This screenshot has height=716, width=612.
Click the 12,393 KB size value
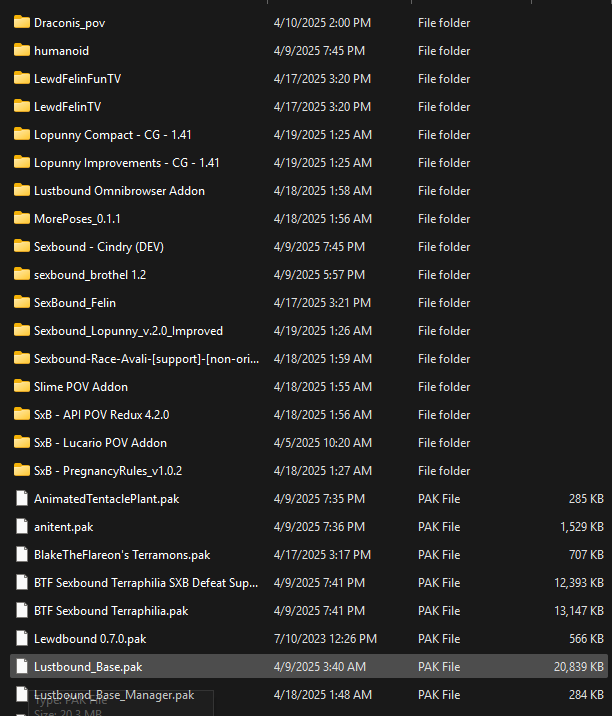coord(579,583)
